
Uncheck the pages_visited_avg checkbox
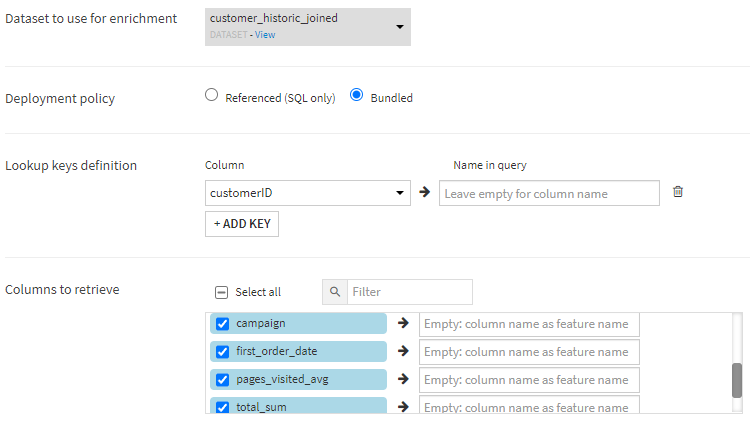tap(223, 379)
